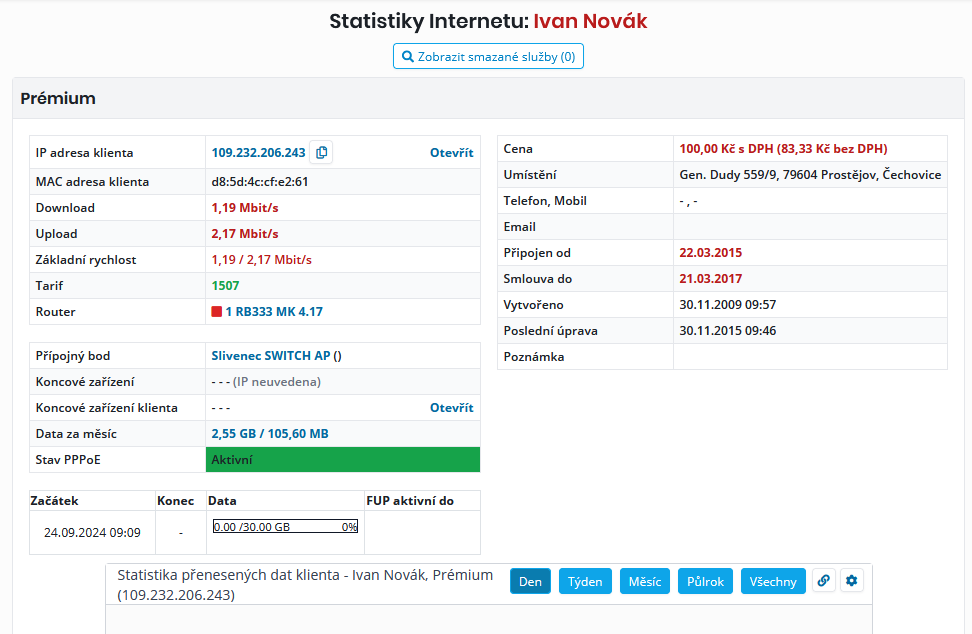
Task: Open tariff 1507 link
Action: (x=225, y=286)
